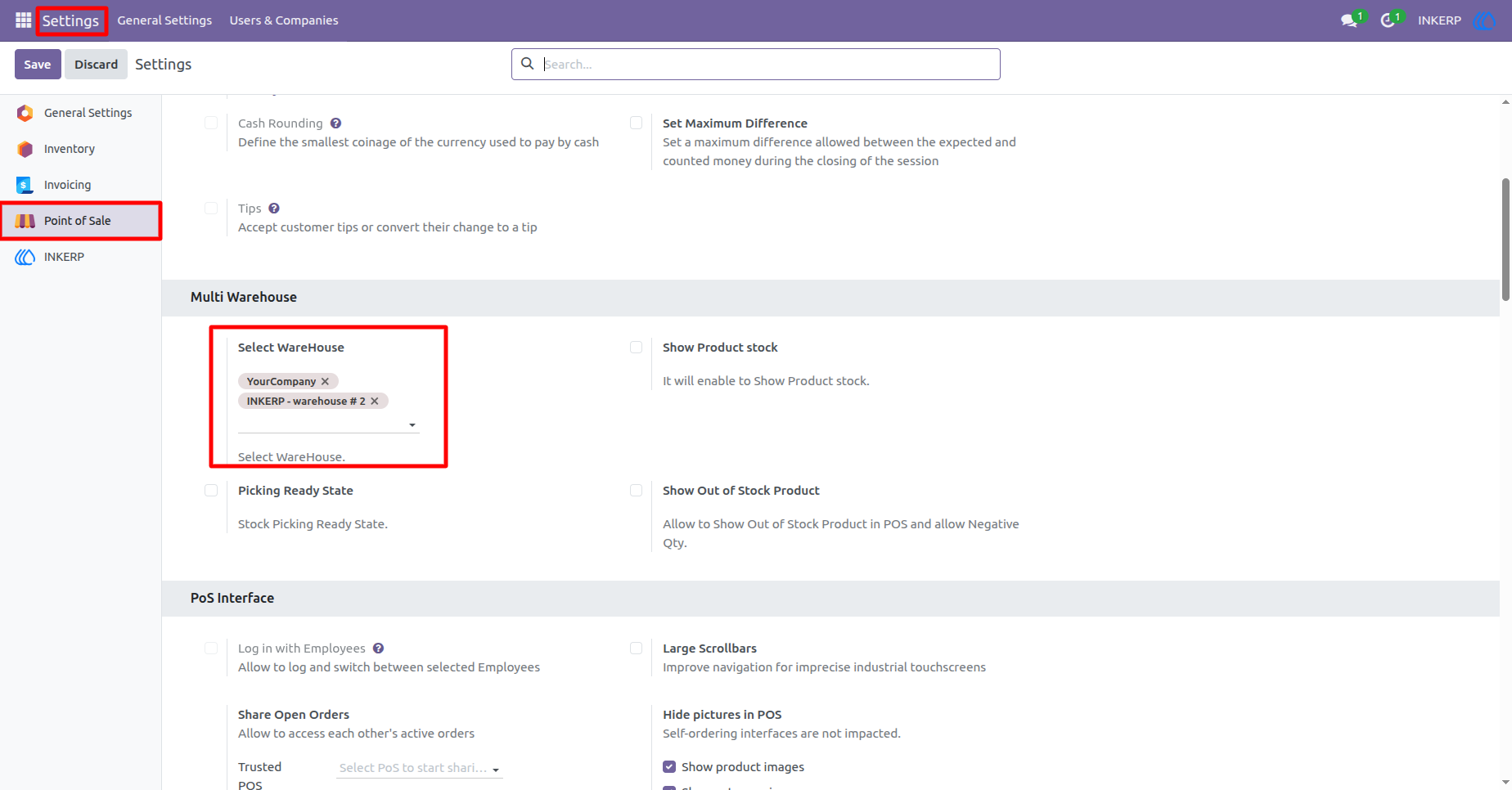1512x790 pixels.
Task: Remove the INKERP - warehouse # 2 tag
Action: coord(375,401)
